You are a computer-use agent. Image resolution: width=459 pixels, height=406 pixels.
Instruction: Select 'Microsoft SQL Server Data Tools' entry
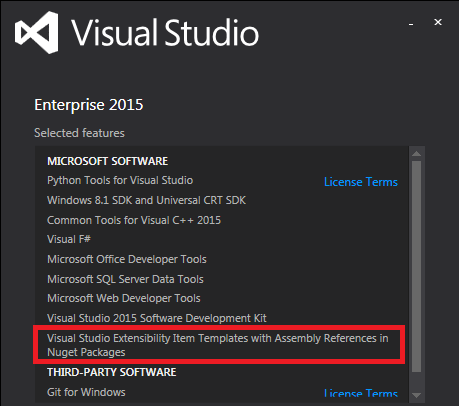pyautogui.click(x=125, y=279)
